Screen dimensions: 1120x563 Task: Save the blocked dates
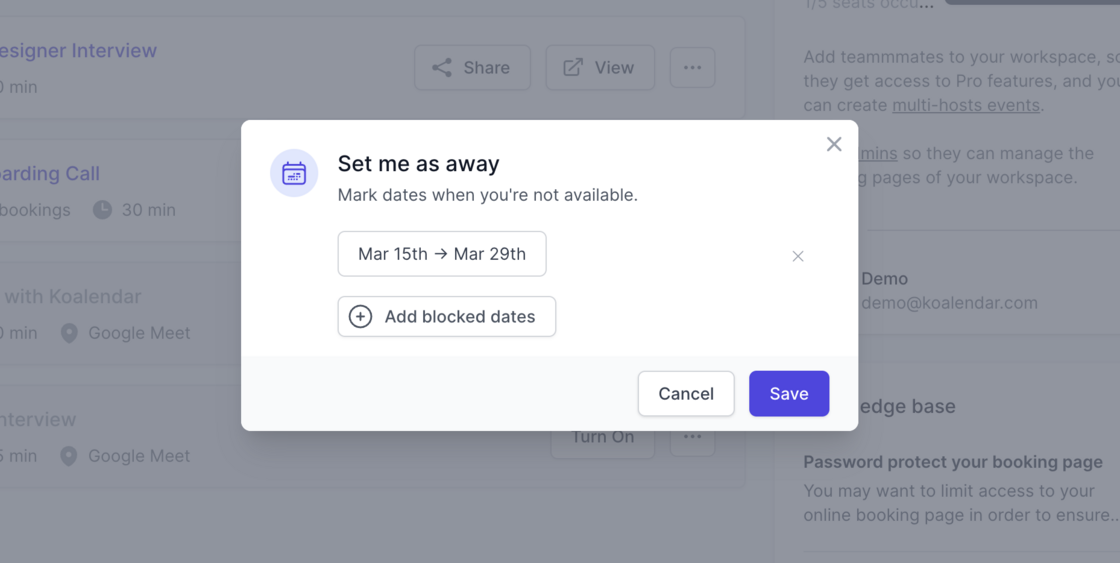[789, 394]
